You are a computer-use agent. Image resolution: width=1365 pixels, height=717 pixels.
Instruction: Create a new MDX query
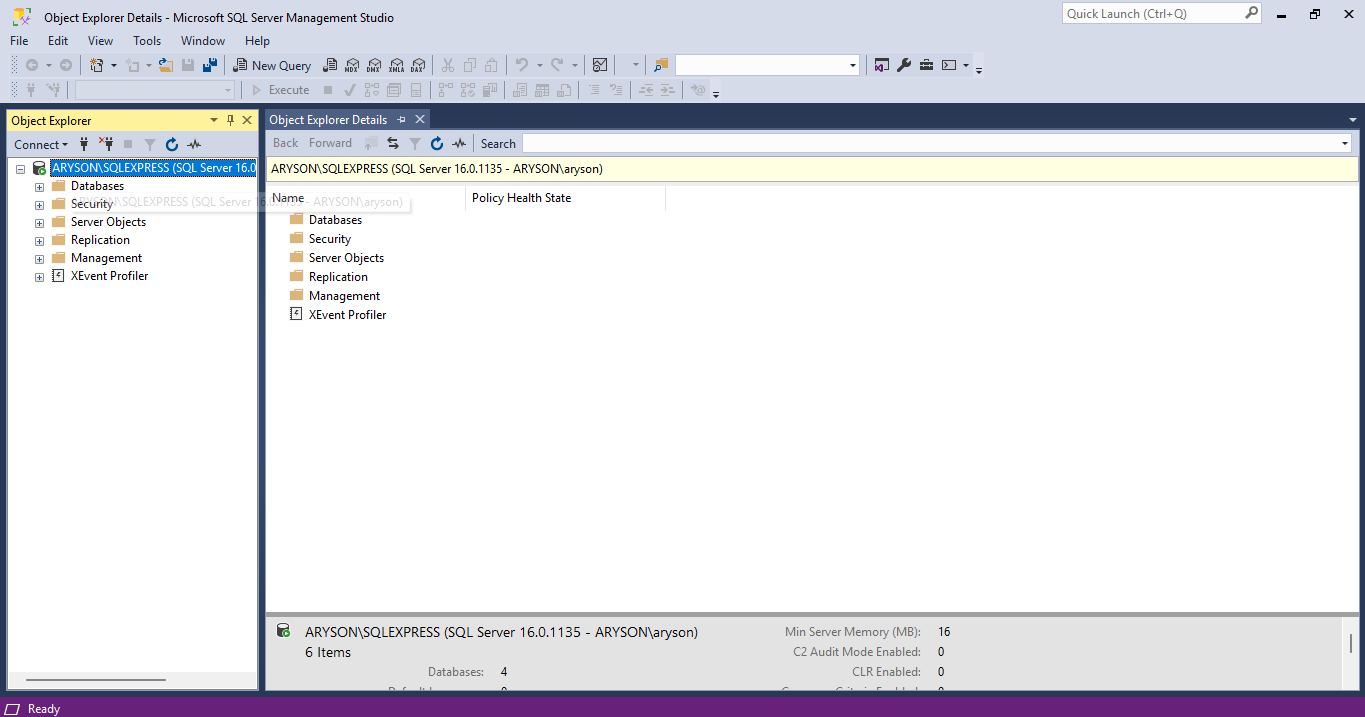(352, 65)
